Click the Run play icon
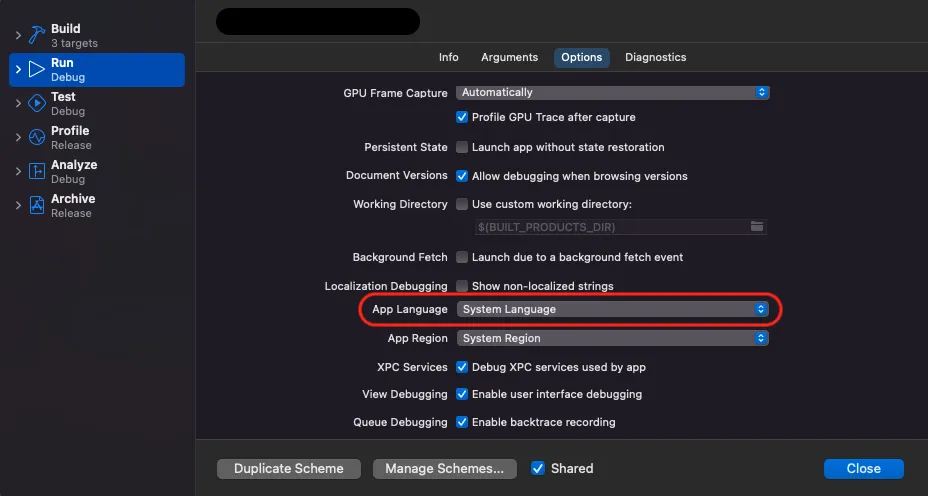Screen dimensions: 928x496 [37, 69]
